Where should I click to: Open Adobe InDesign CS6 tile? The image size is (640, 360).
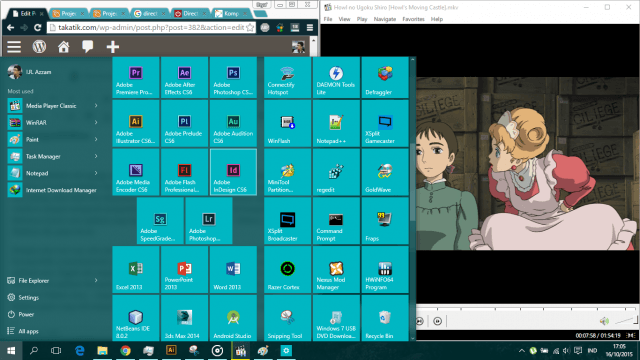click(233, 172)
